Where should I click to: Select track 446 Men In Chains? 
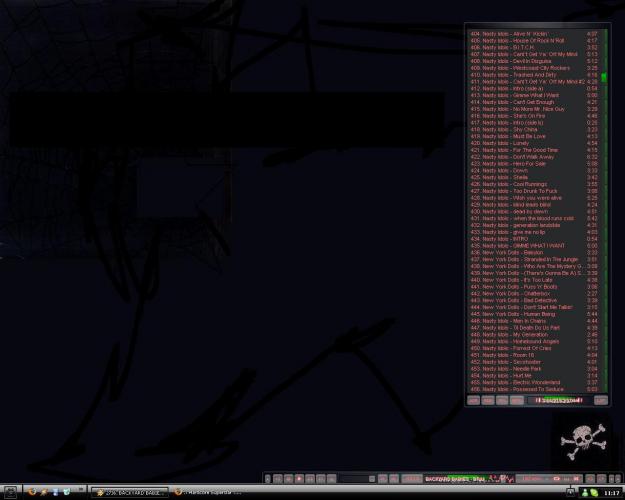(533, 321)
